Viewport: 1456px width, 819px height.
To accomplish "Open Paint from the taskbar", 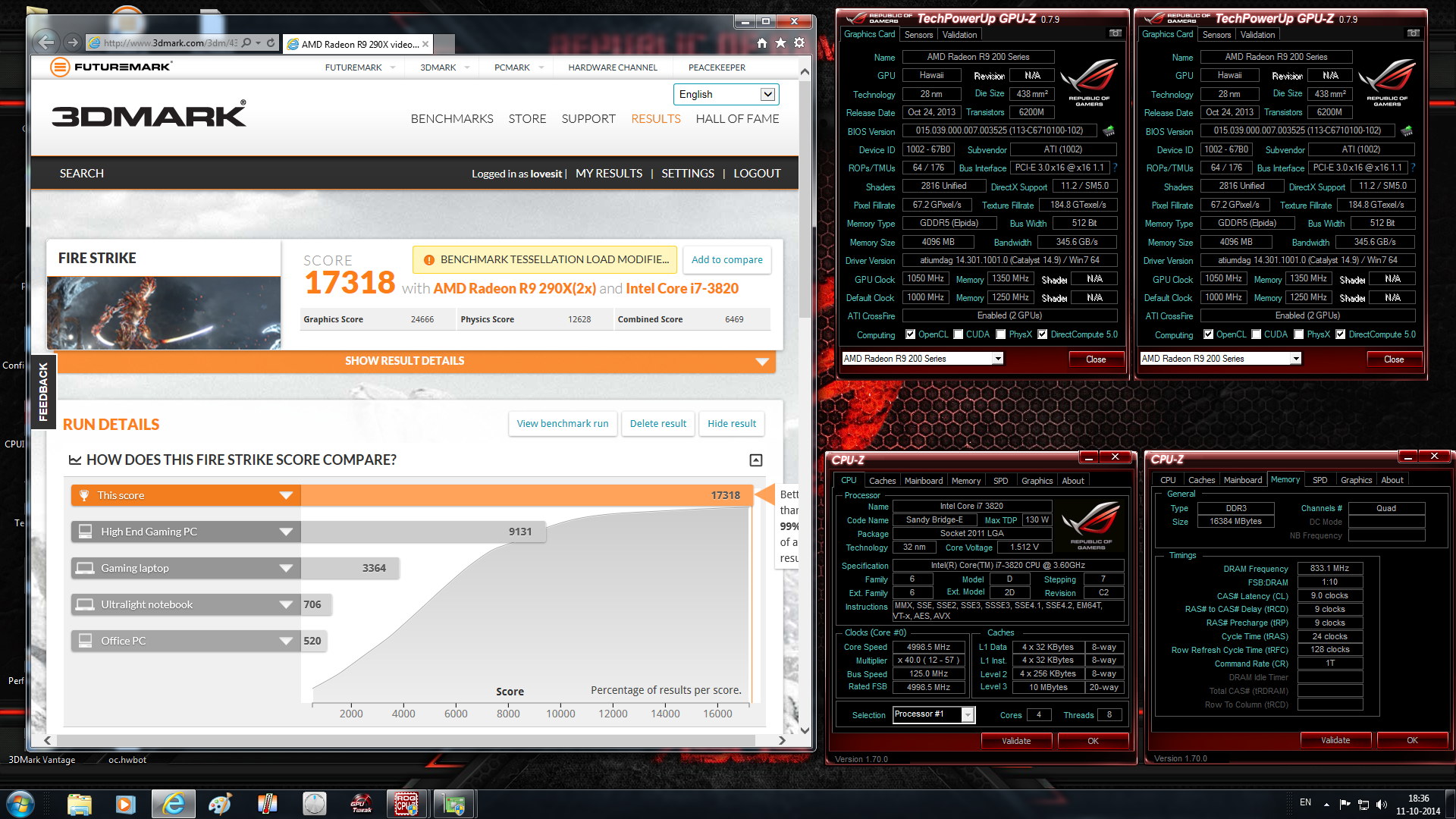I will point(220,804).
